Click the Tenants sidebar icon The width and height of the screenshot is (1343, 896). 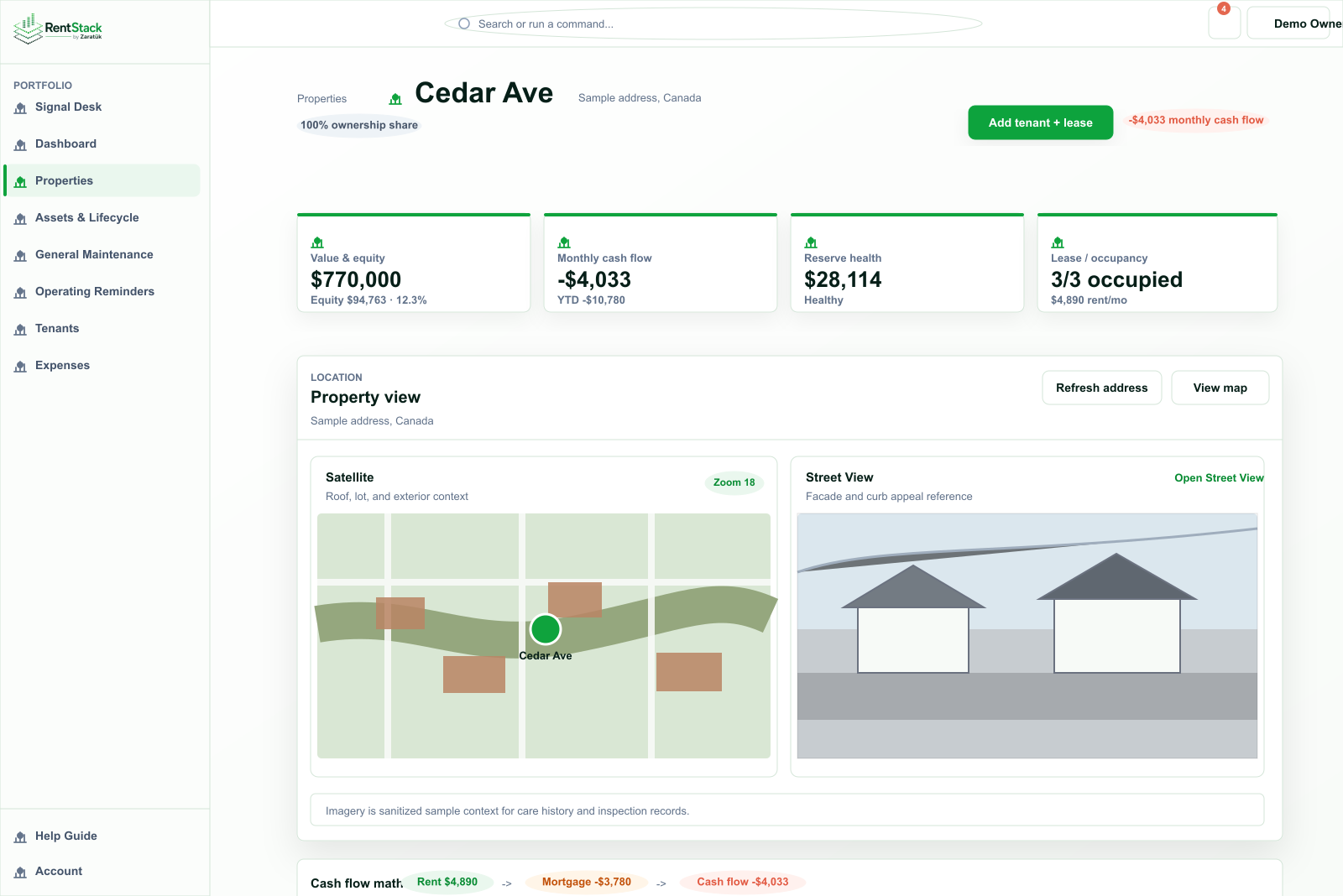tap(20, 330)
